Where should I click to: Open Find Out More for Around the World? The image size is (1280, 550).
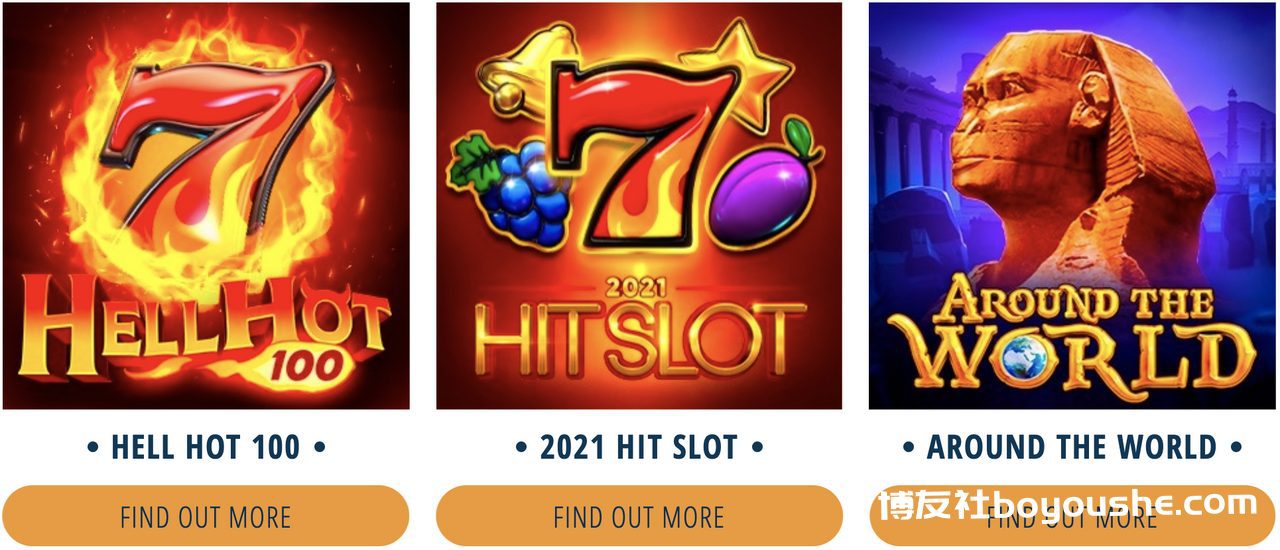(x=1073, y=516)
